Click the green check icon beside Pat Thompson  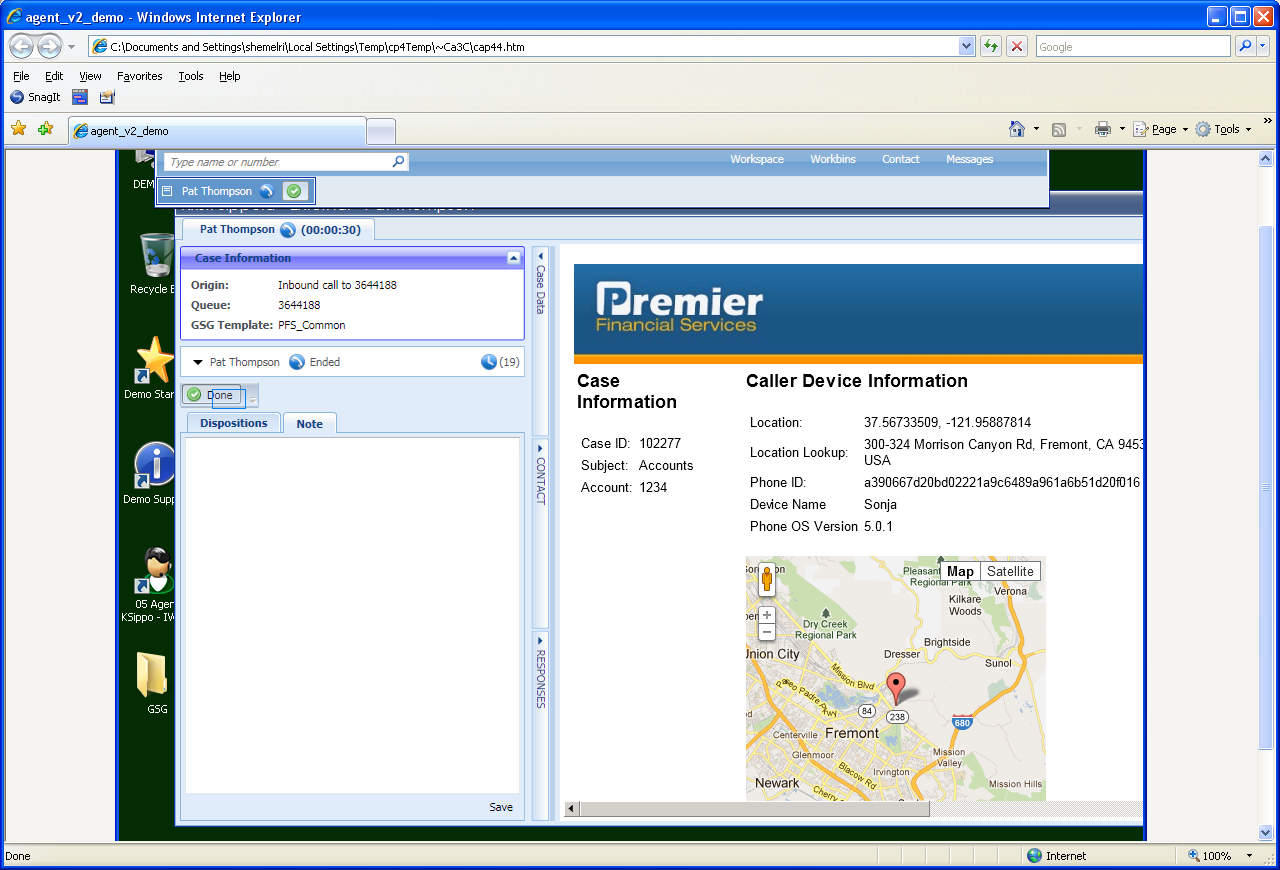(293, 191)
